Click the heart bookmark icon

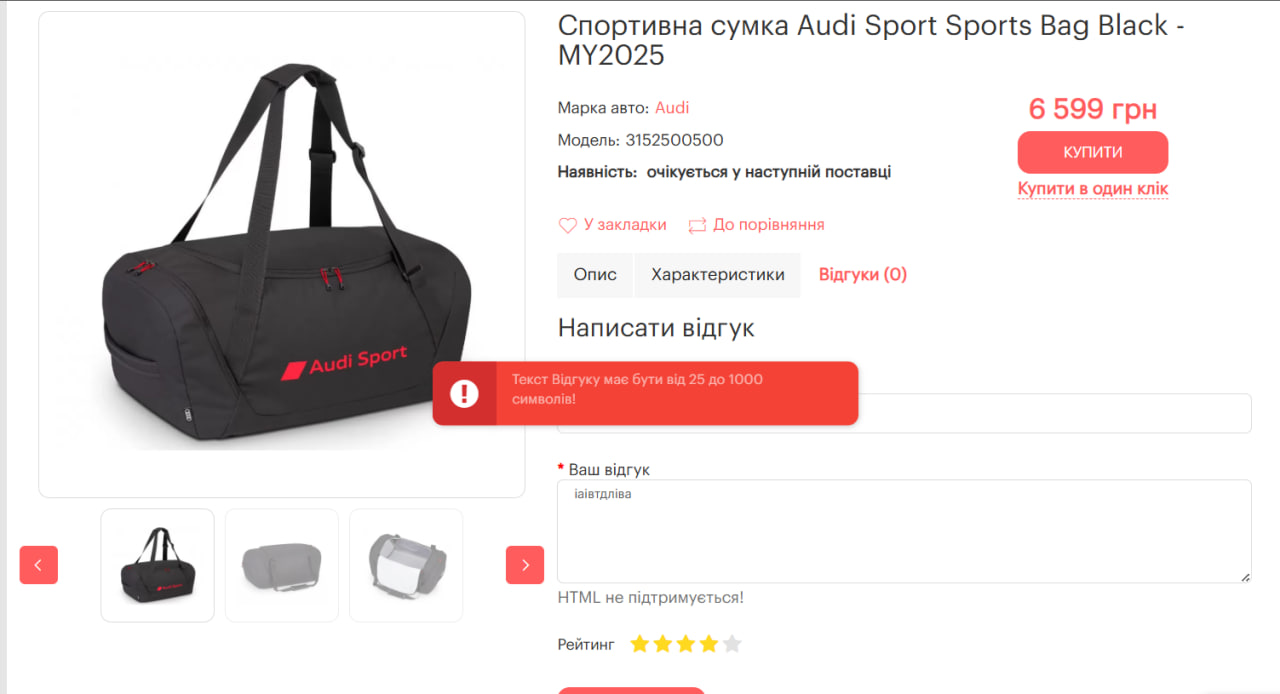[x=567, y=225]
